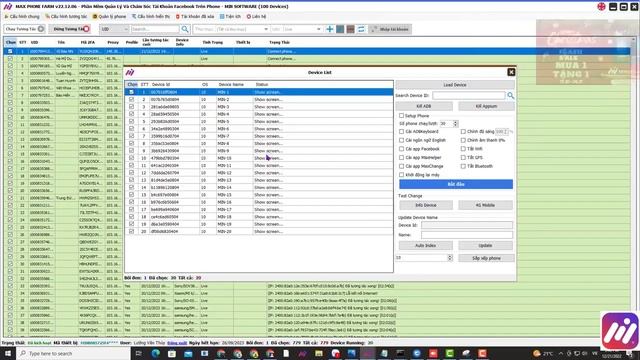Open the Tài khoản đã xóa menu
This screenshot has width=640, height=360.
point(195,17)
